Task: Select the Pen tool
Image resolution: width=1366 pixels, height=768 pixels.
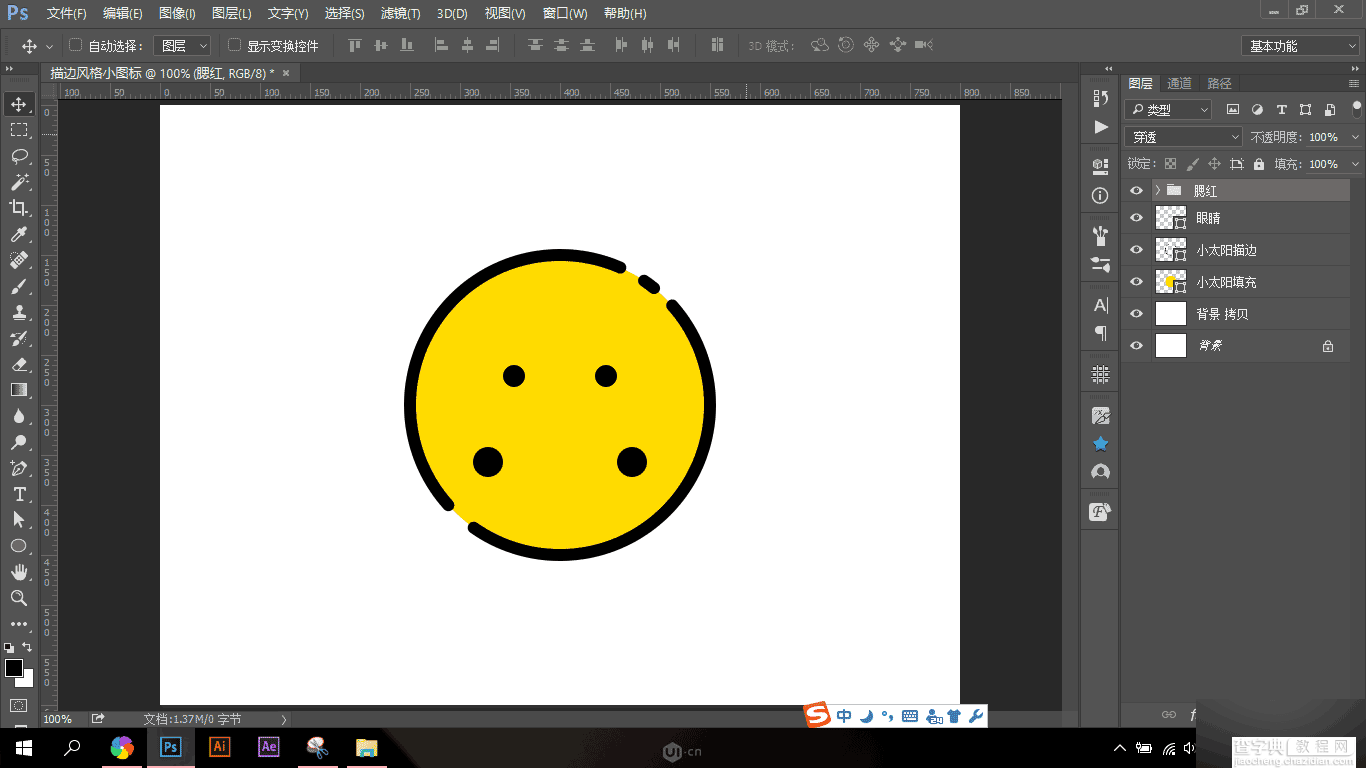Action: tap(19, 468)
